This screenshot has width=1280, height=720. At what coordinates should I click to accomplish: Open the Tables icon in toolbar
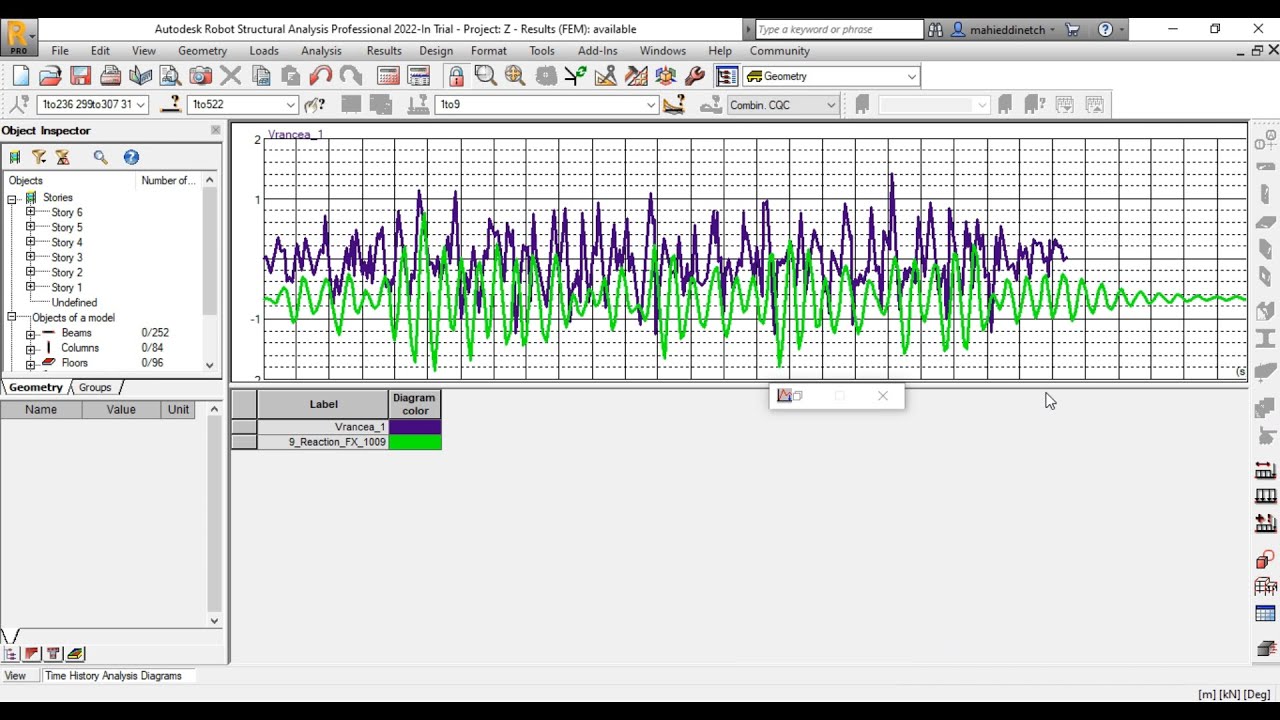tap(419, 76)
